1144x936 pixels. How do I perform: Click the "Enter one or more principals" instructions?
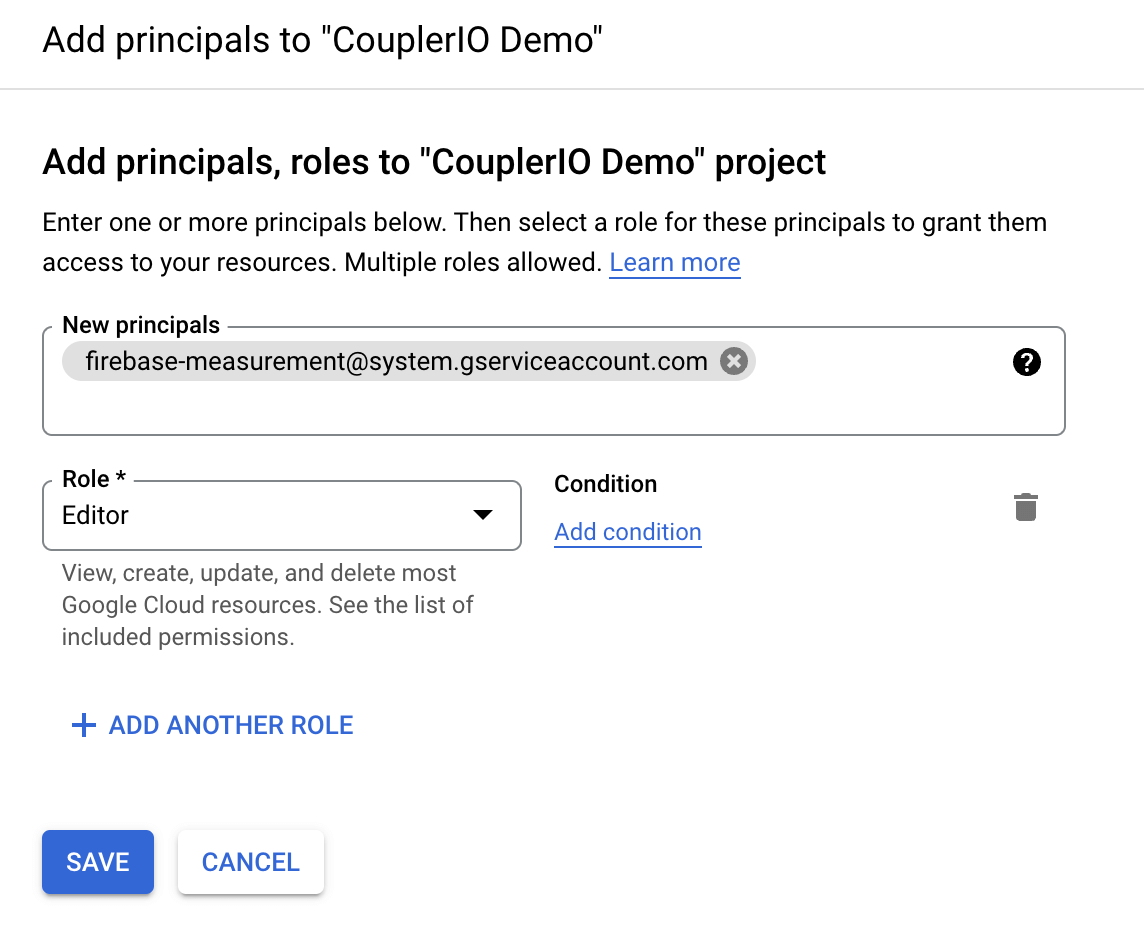pos(544,242)
